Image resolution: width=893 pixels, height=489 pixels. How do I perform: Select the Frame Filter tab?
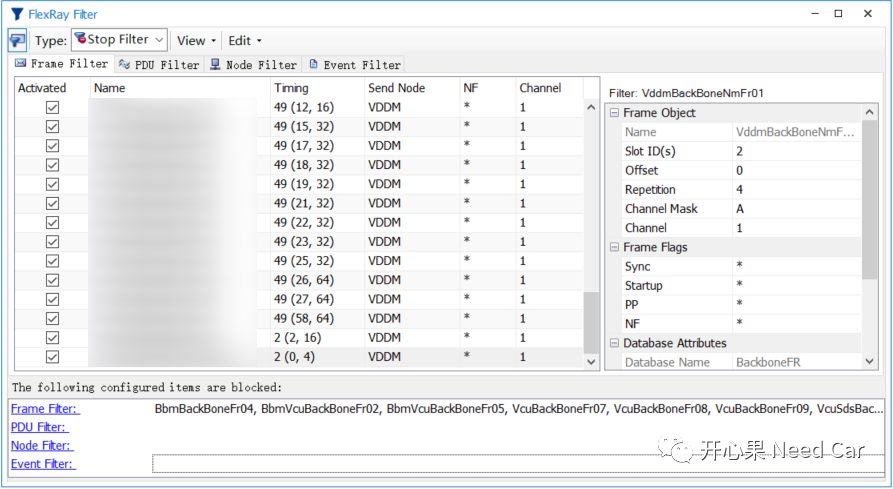pyautogui.click(x=62, y=63)
